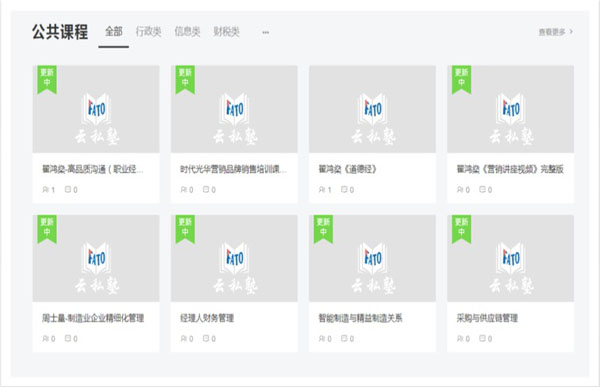Click 更新中 green ribbon on 经理人财务管理 card

click(x=185, y=229)
